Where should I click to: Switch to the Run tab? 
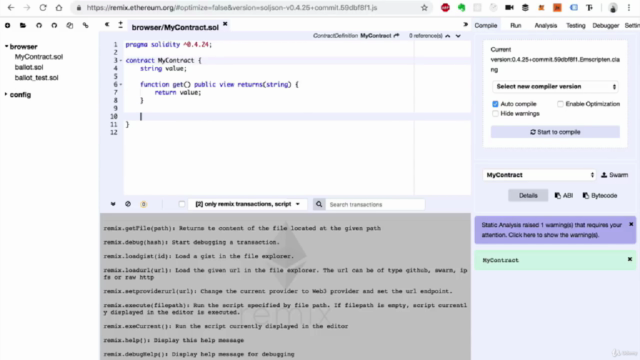516,25
